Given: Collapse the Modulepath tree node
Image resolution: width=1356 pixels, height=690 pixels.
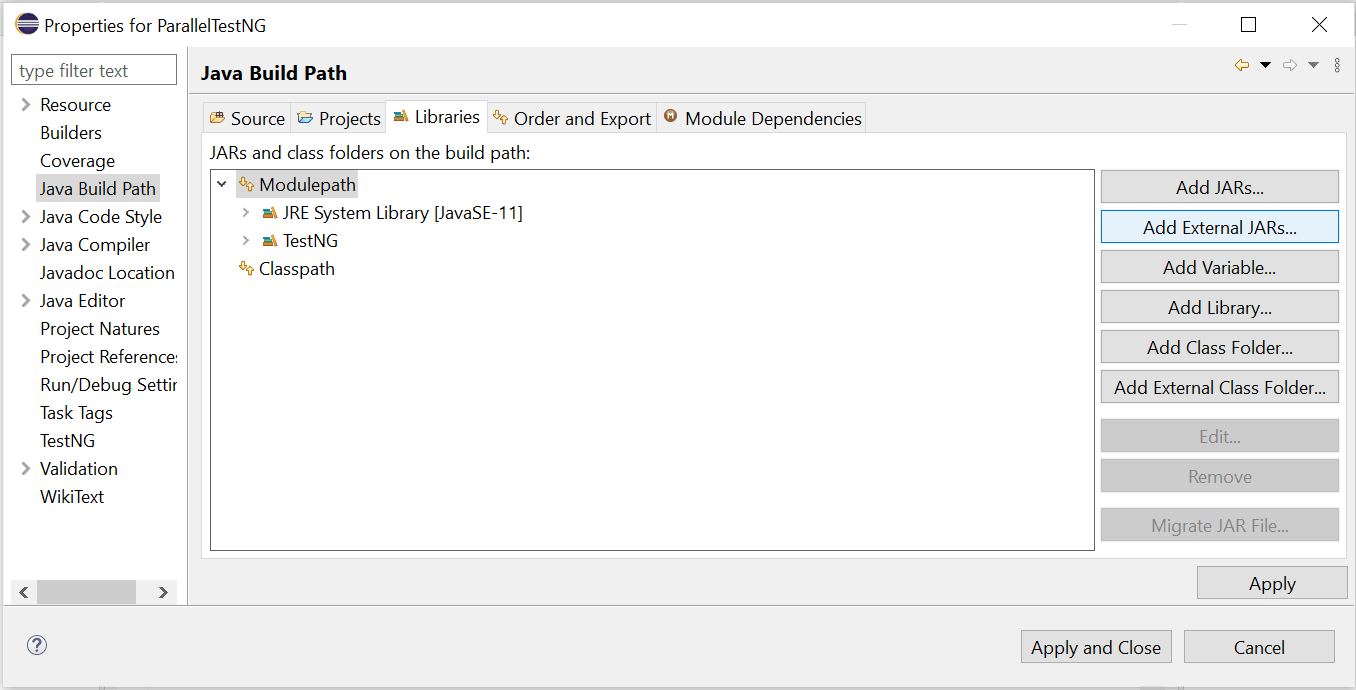Looking at the screenshot, I should coord(222,185).
